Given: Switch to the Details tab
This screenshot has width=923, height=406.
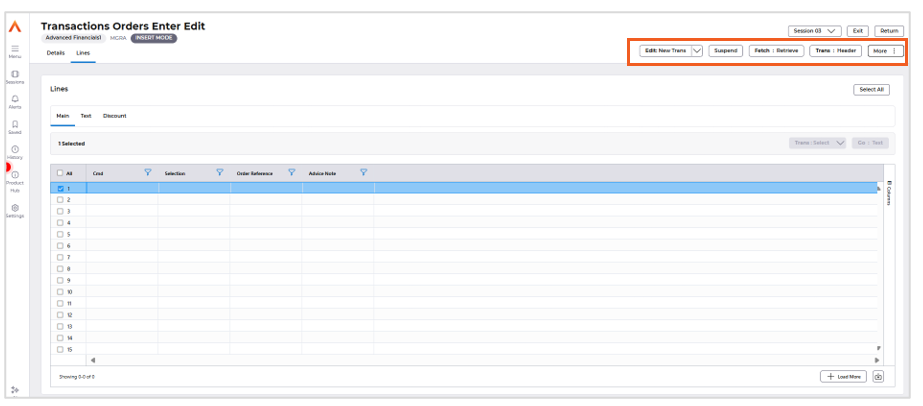Looking at the screenshot, I should (x=55, y=53).
